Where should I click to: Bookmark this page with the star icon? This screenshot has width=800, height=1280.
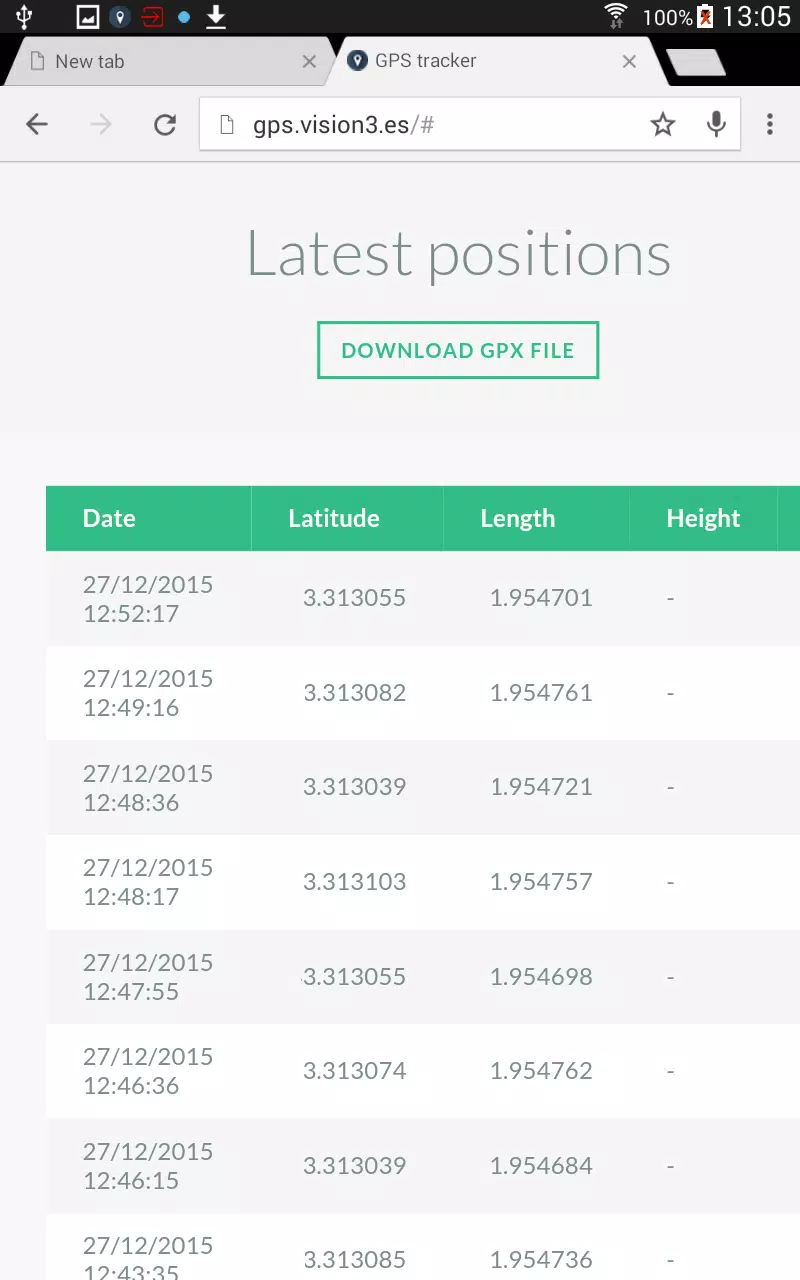tap(663, 124)
